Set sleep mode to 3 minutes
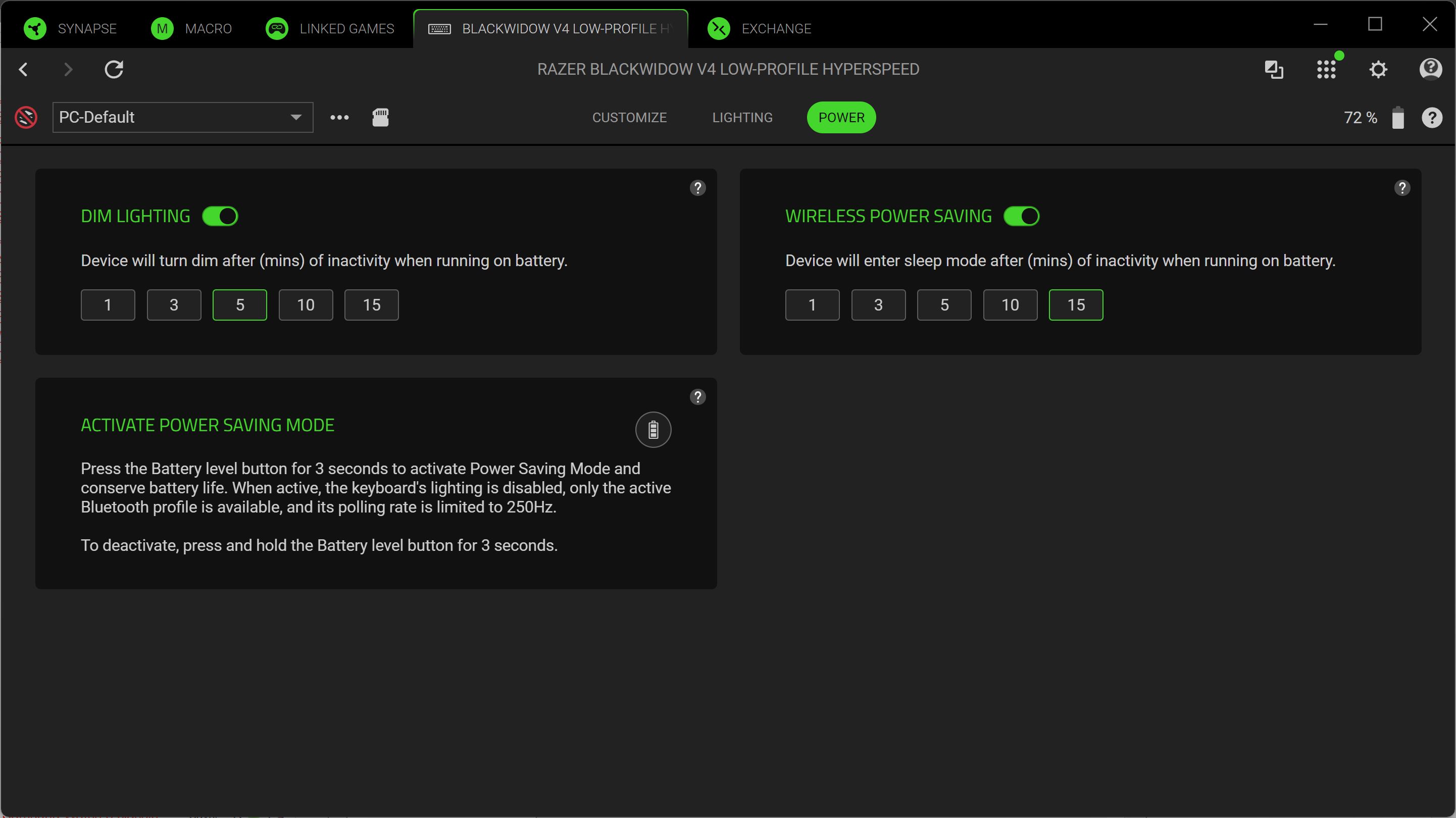Image resolution: width=1456 pixels, height=818 pixels. click(x=878, y=305)
